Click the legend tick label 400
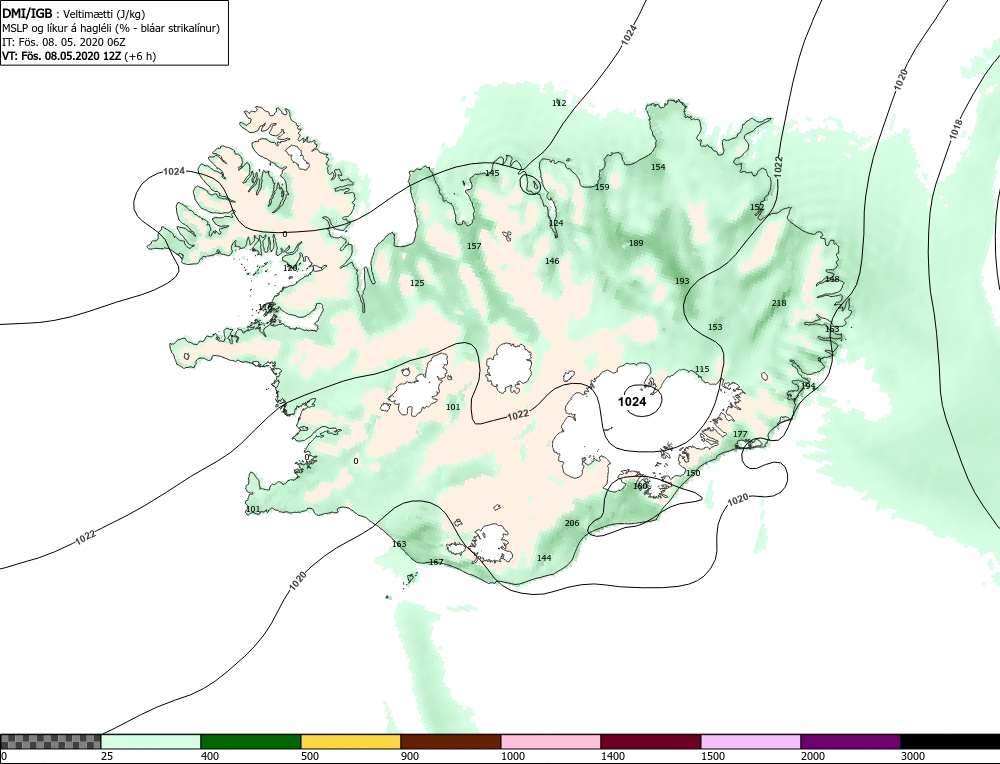 point(210,756)
